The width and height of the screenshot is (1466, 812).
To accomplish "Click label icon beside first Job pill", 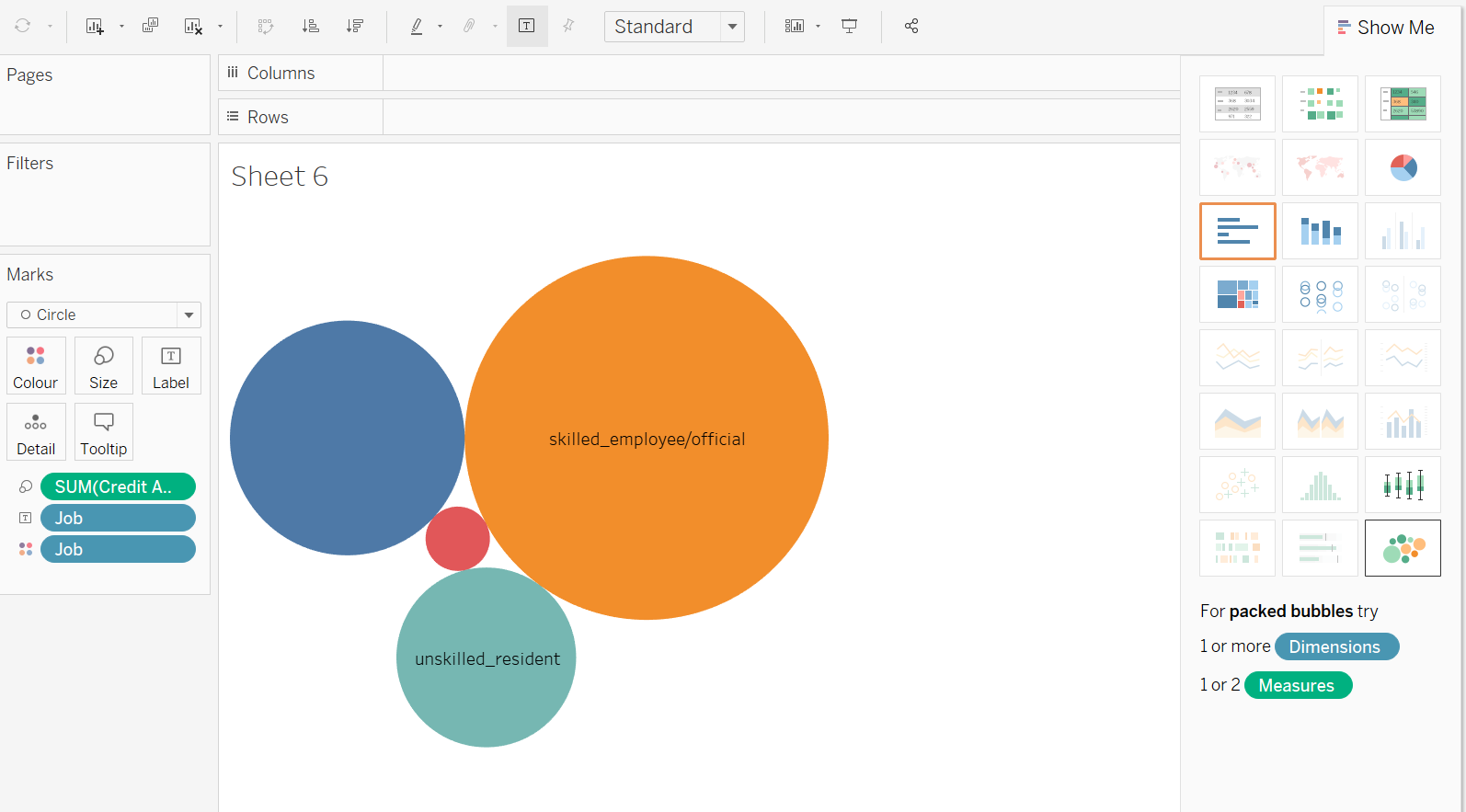I will [x=26, y=518].
